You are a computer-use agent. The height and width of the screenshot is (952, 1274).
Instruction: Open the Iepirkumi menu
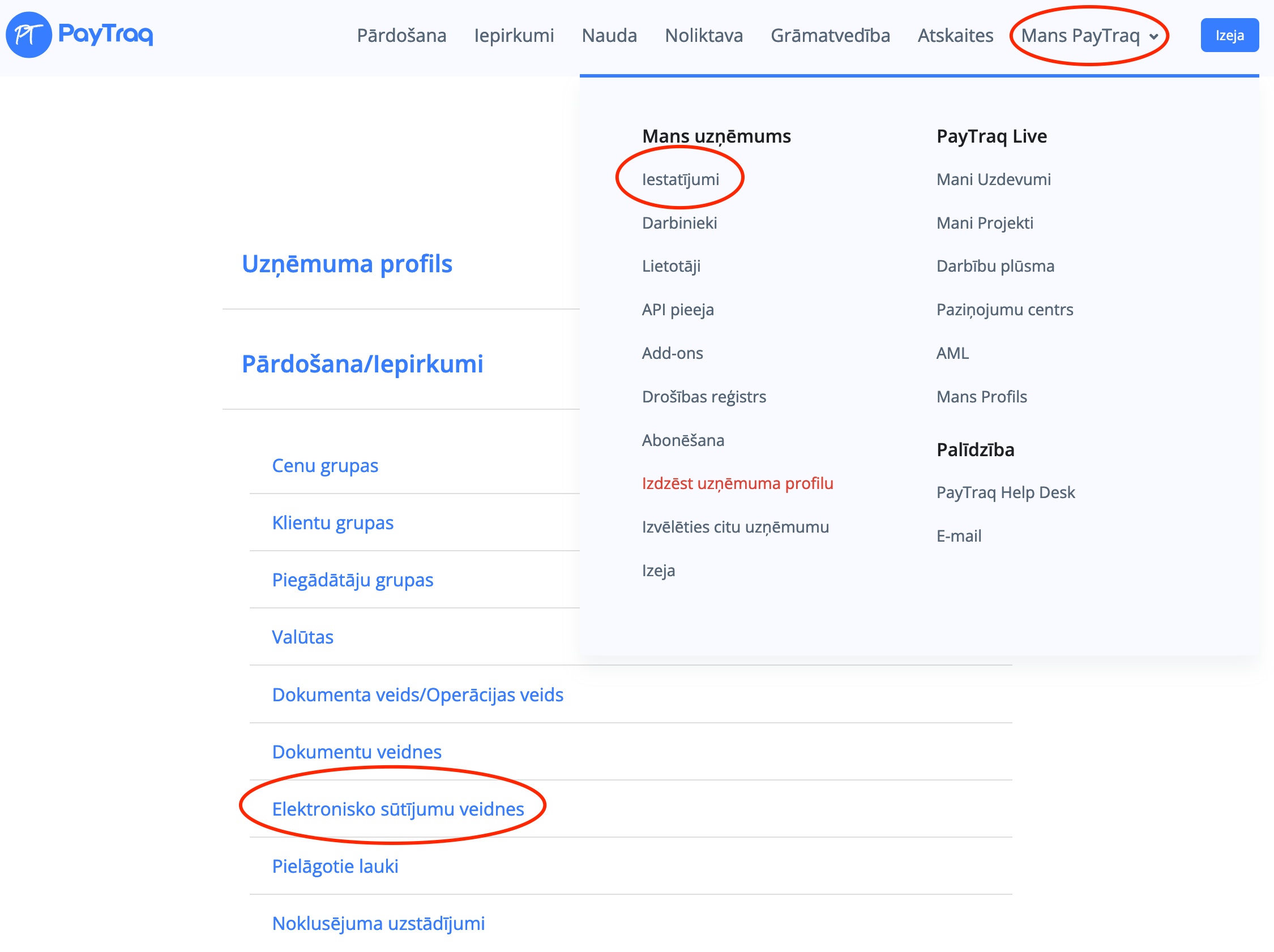pos(514,36)
